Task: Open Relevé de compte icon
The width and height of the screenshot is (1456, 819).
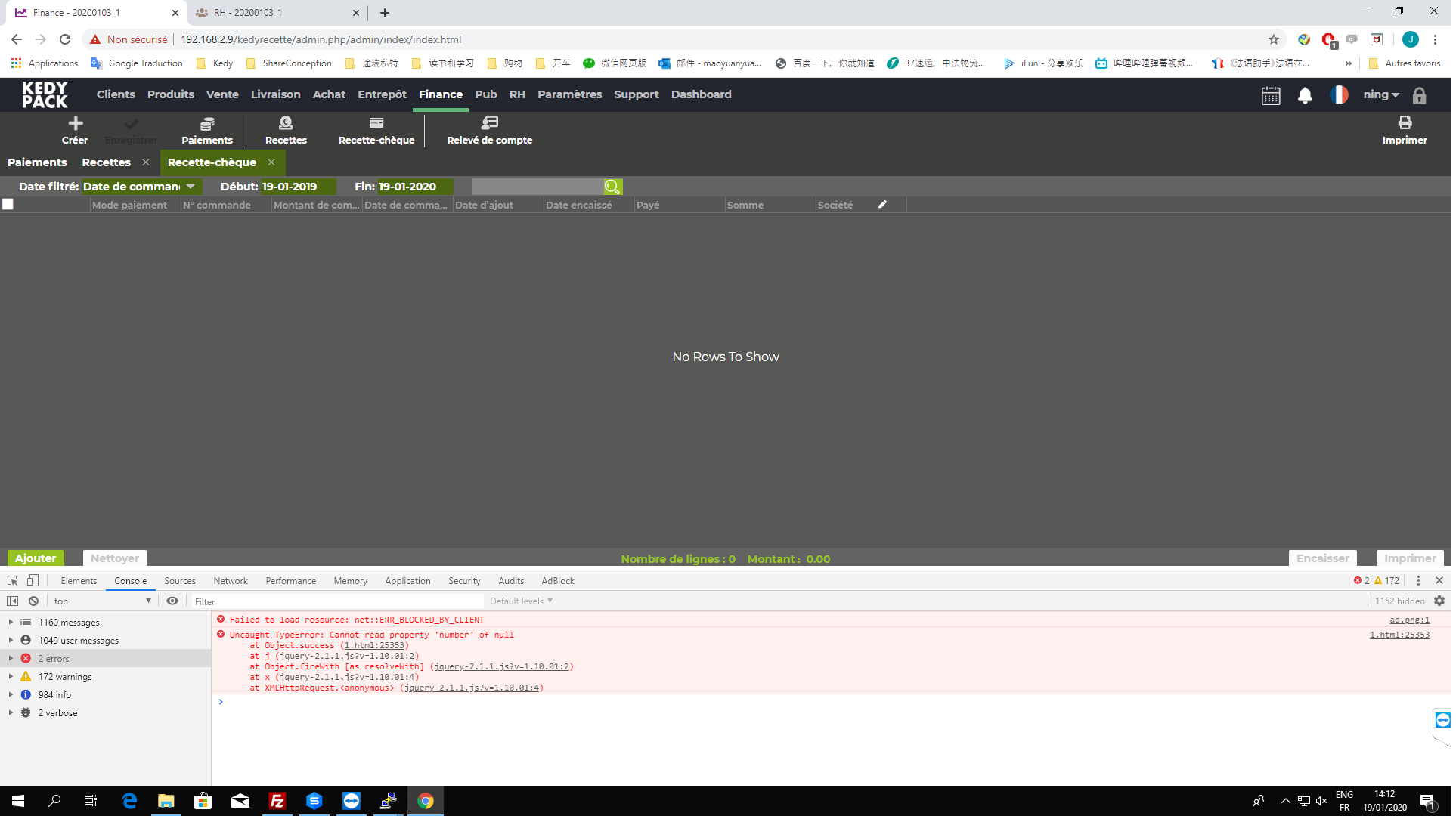Action: point(490,124)
